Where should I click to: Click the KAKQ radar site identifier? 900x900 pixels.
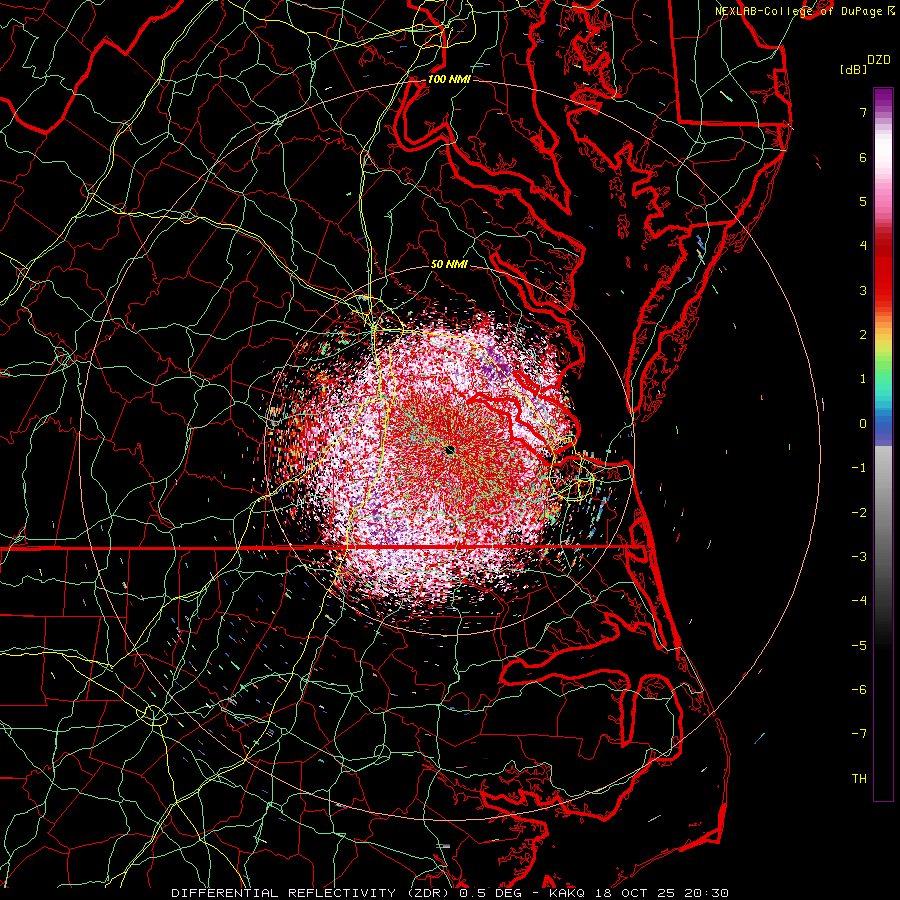pos(567,893)
